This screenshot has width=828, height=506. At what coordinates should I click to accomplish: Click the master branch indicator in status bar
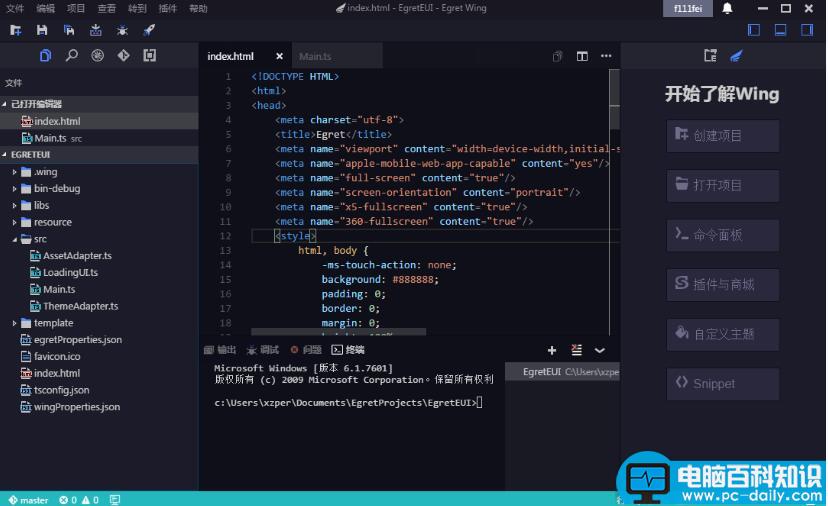(x=28, y=499)
